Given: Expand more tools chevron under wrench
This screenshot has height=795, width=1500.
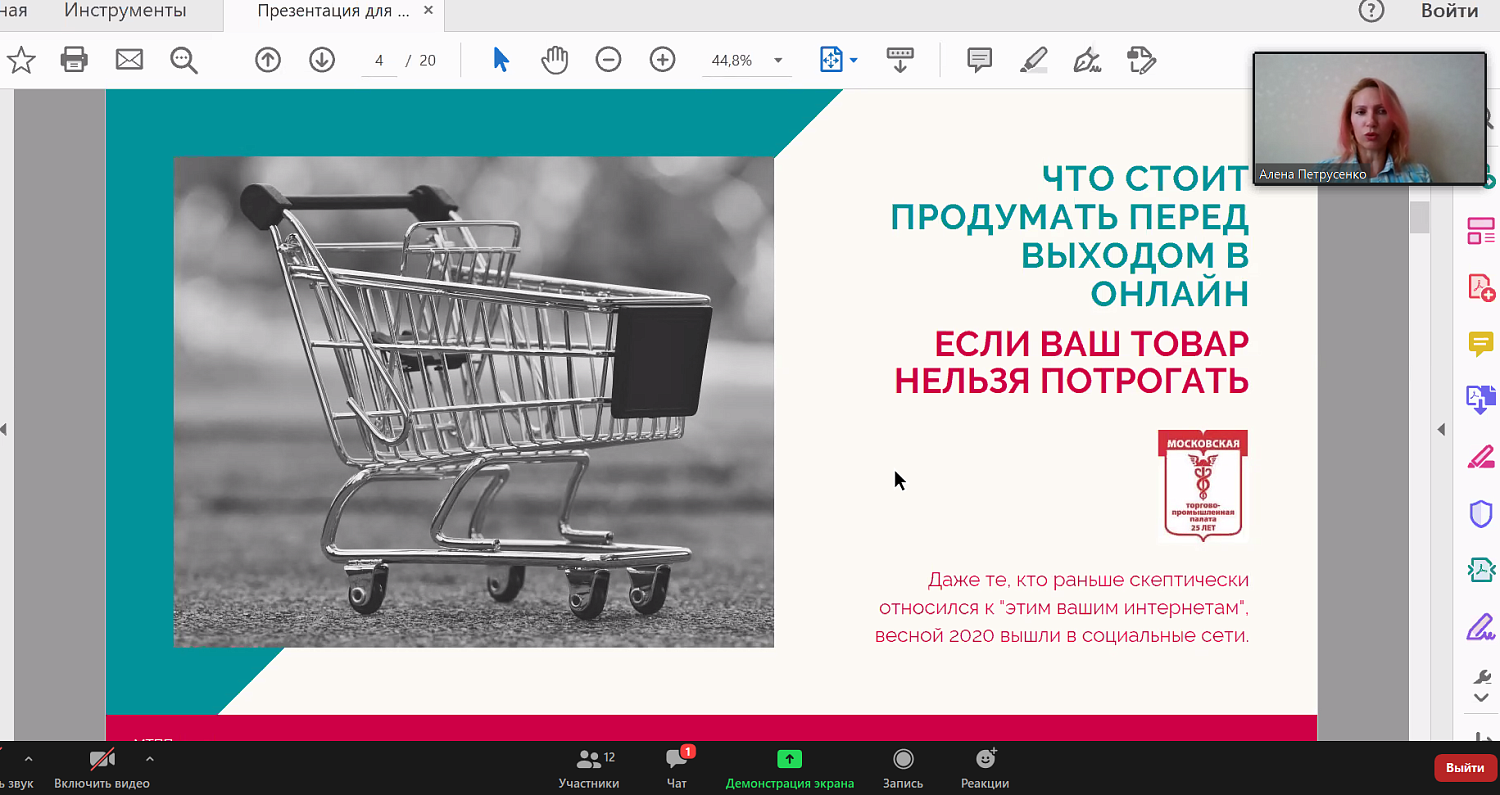Looking at the screenshot, I should 1482,697.
